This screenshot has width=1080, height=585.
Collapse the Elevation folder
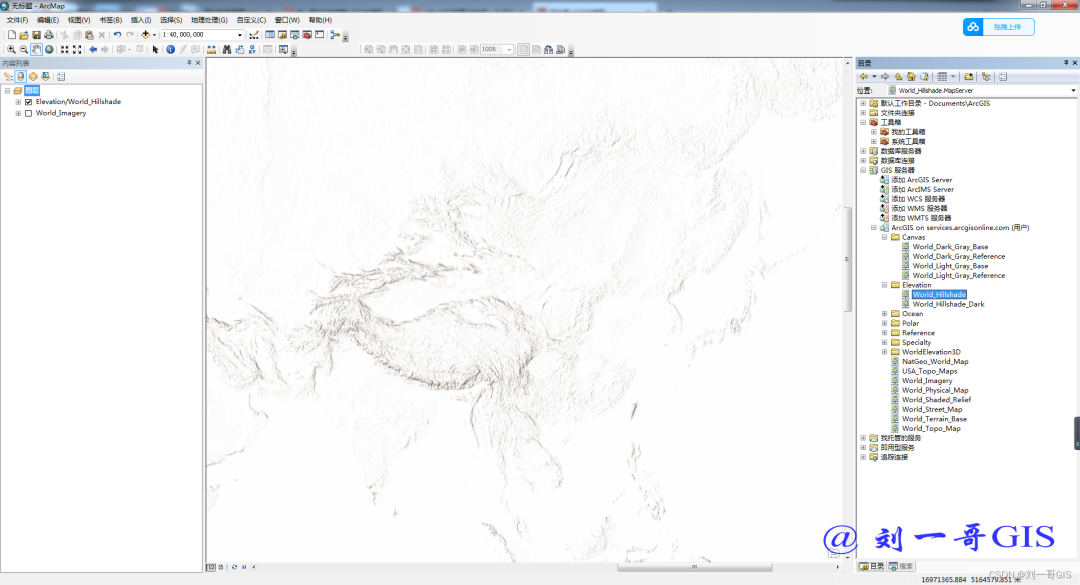click(885, 285)
